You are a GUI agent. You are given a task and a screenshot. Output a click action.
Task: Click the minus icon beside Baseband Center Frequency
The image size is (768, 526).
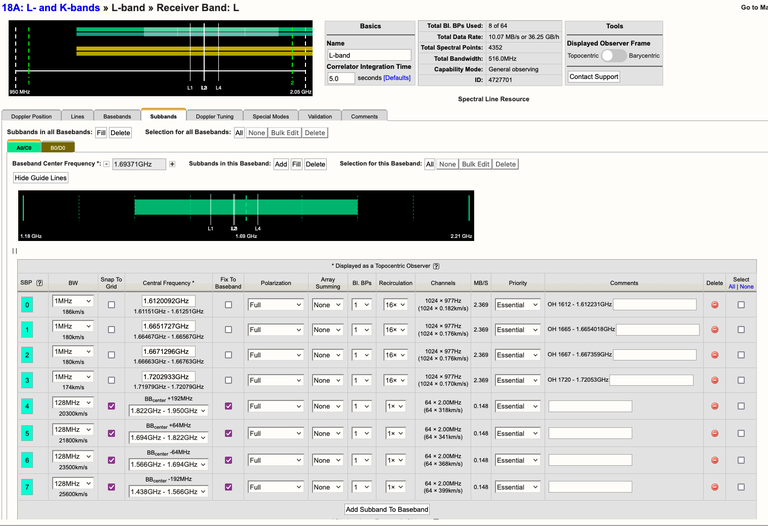[x=107, y=164]
